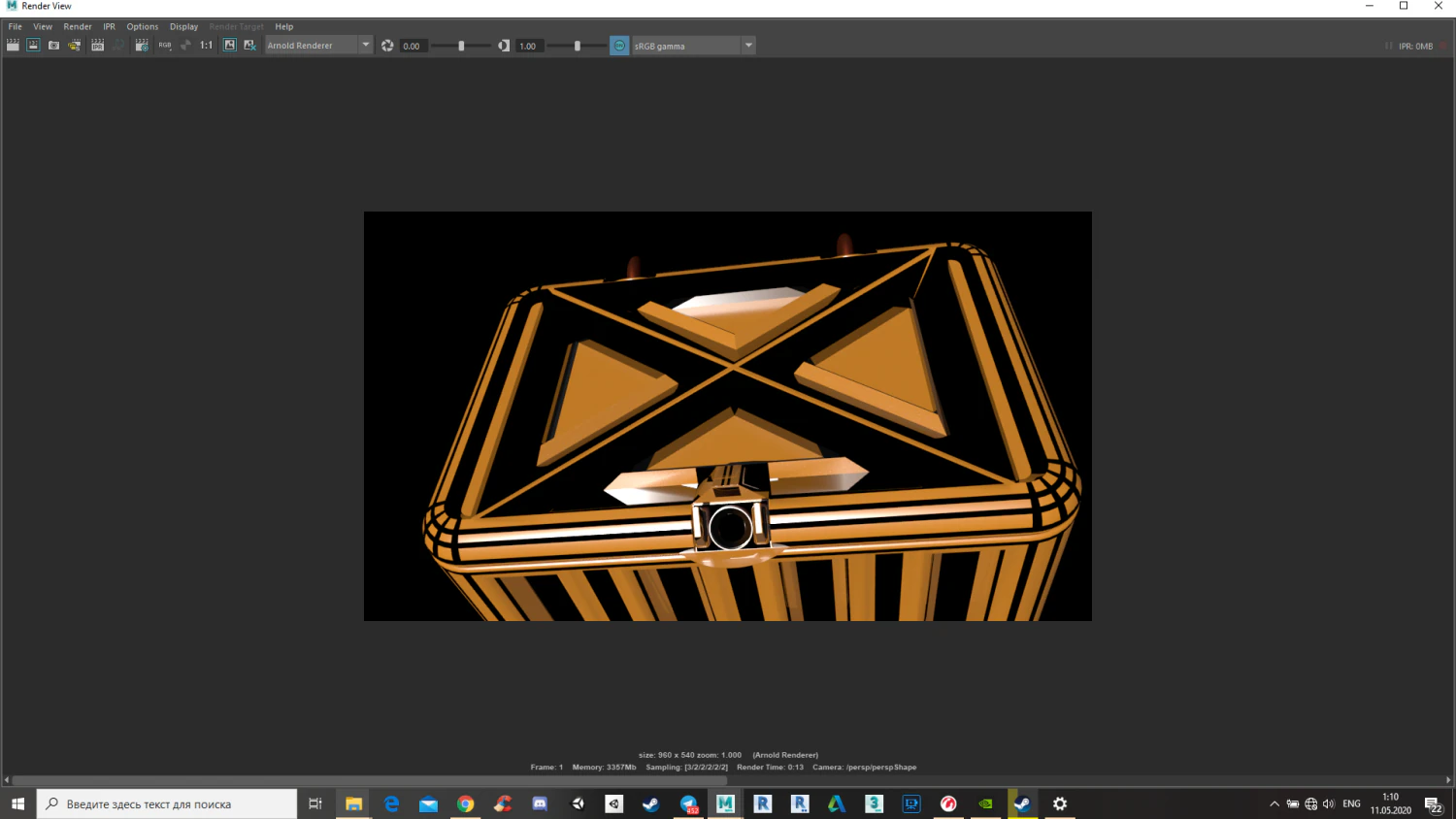Click the gamma reset icon
This screenshot has height=819, width=1456.
(x=504, y=46)
